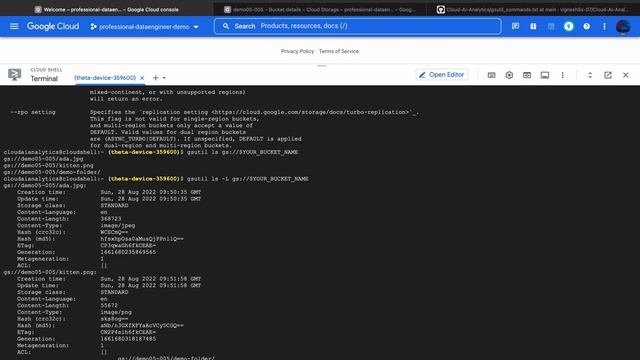Open the Google account avatar
Image resolution: width=640 pixels, height=360 pixels.
(623, 27)
